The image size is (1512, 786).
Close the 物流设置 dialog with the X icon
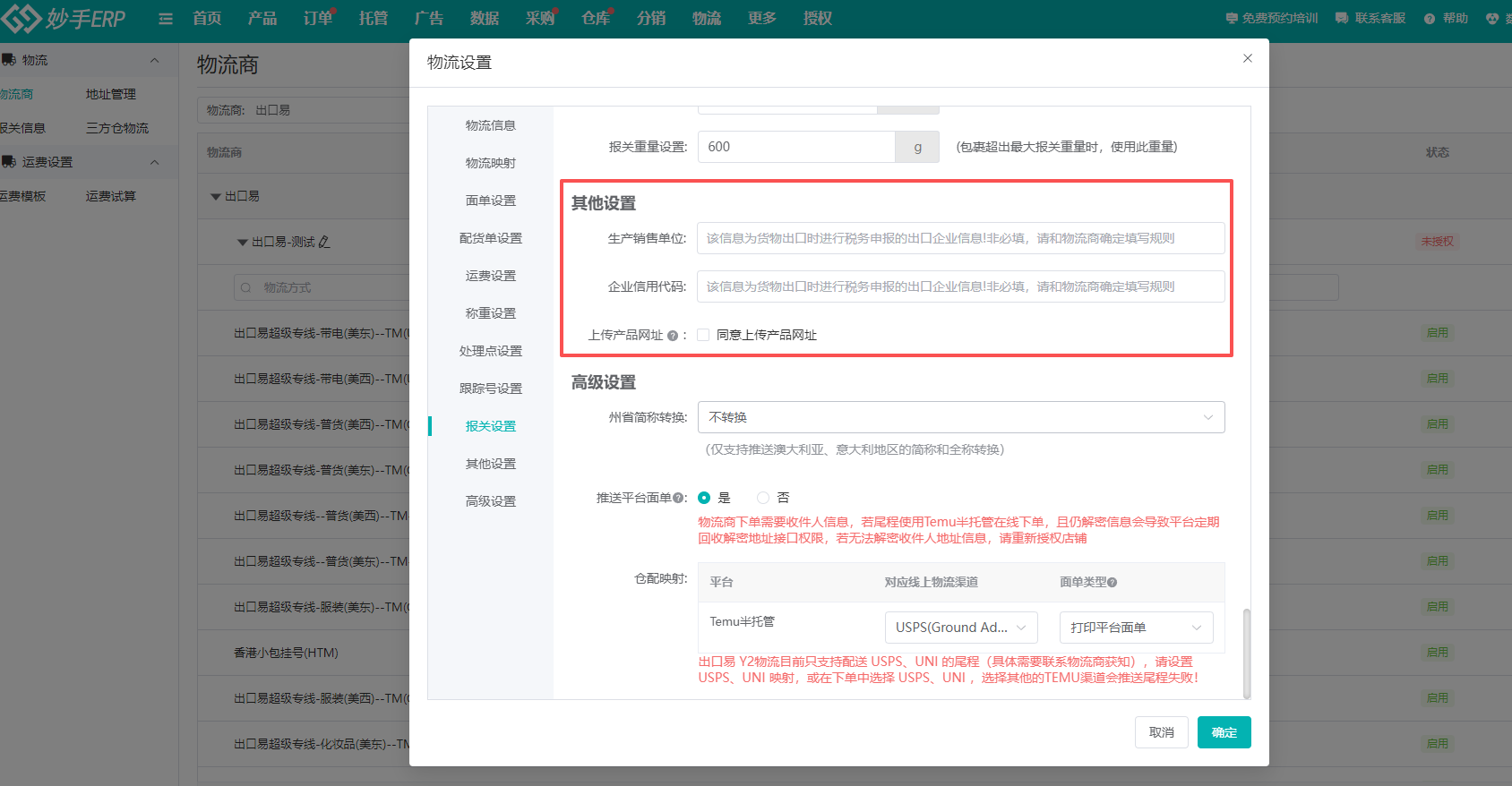[1248, 58]
